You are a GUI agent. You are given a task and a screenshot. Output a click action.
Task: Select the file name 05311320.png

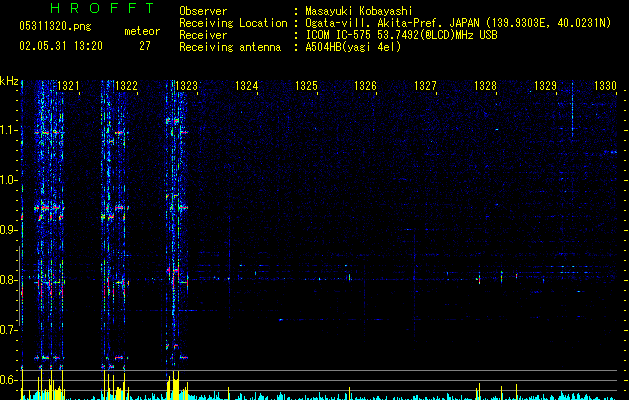[55, 26]
